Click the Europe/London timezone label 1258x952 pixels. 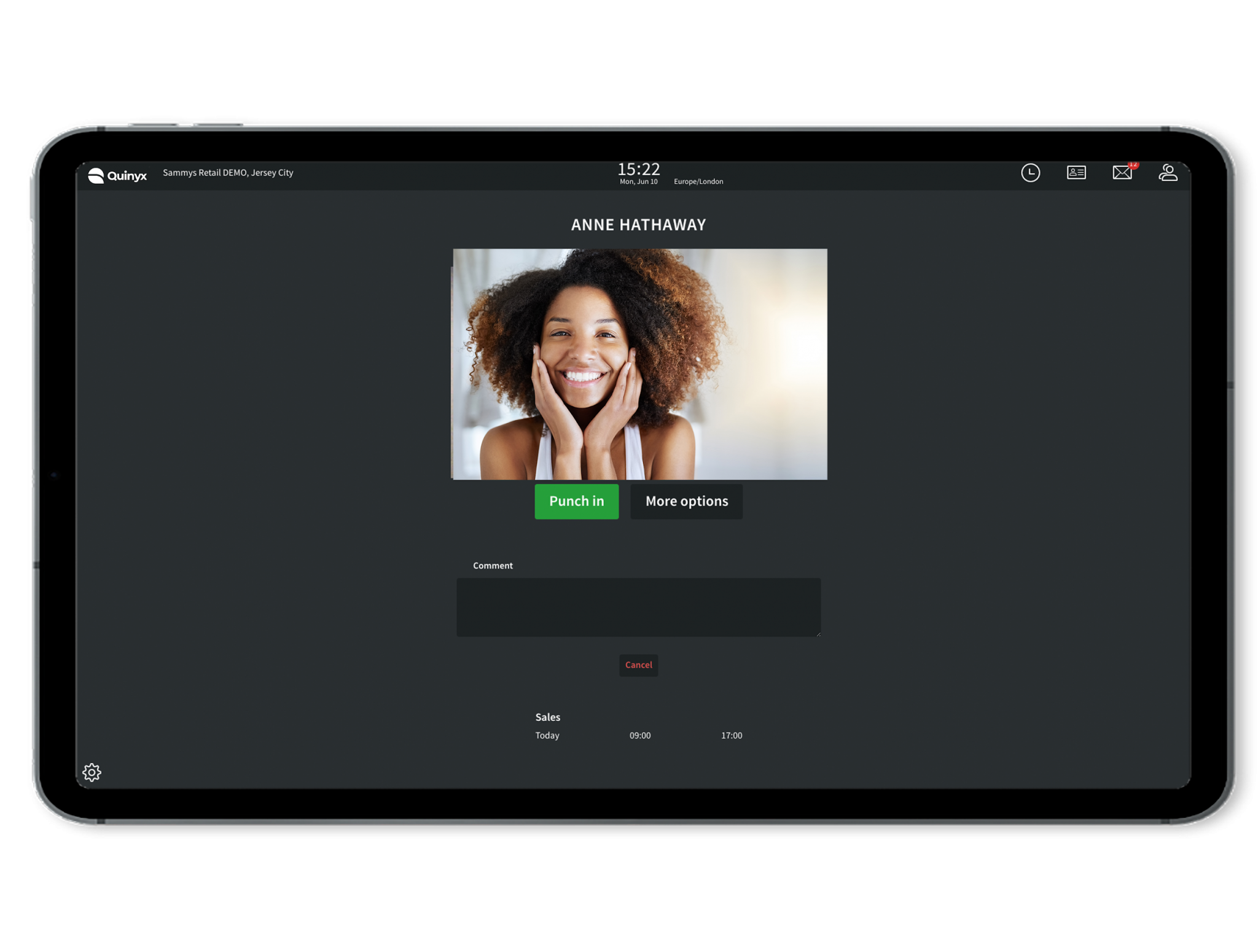(x=698, y=182)
